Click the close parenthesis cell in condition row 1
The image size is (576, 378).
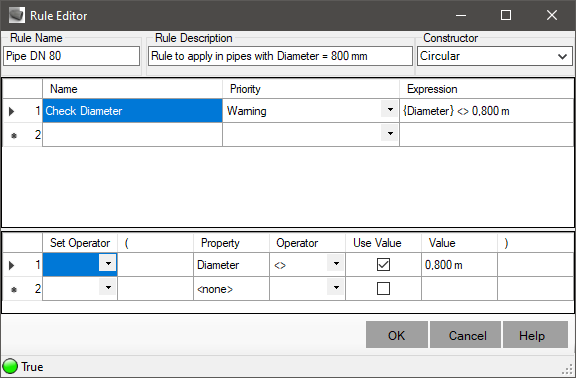click(x=536, y=264)
